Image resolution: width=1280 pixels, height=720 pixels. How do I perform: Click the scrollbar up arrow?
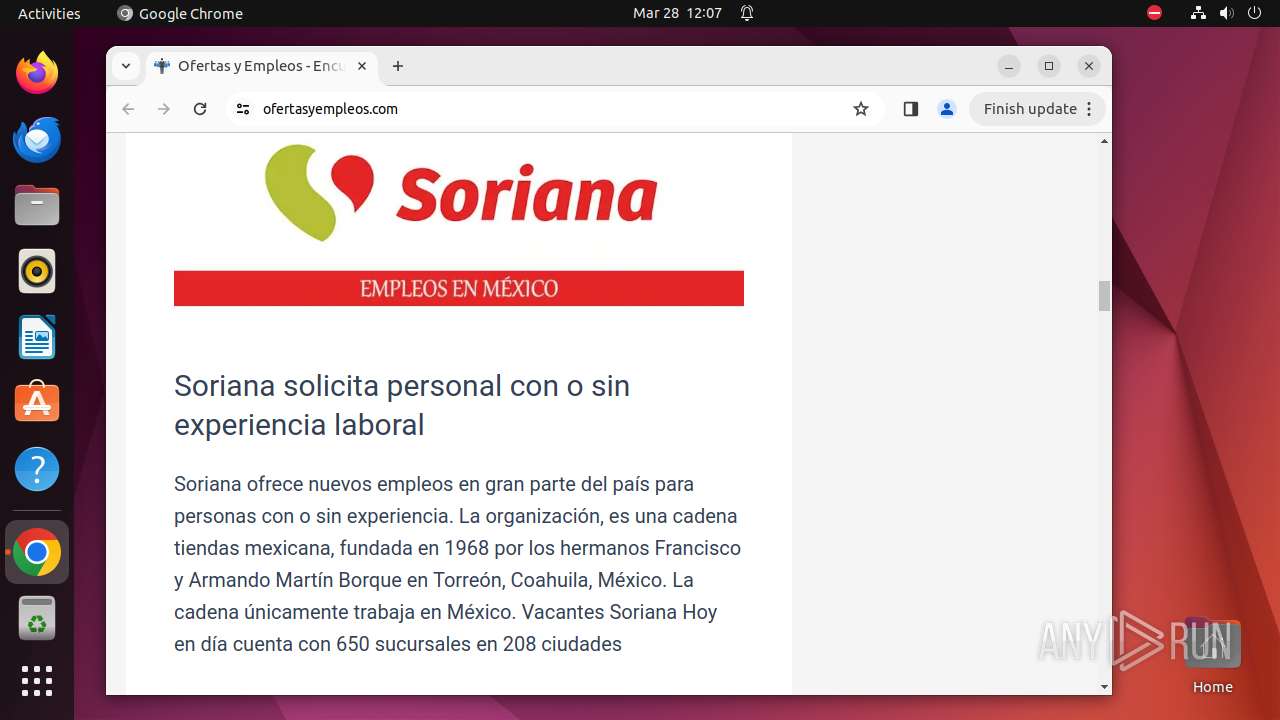pos(1104,141)
